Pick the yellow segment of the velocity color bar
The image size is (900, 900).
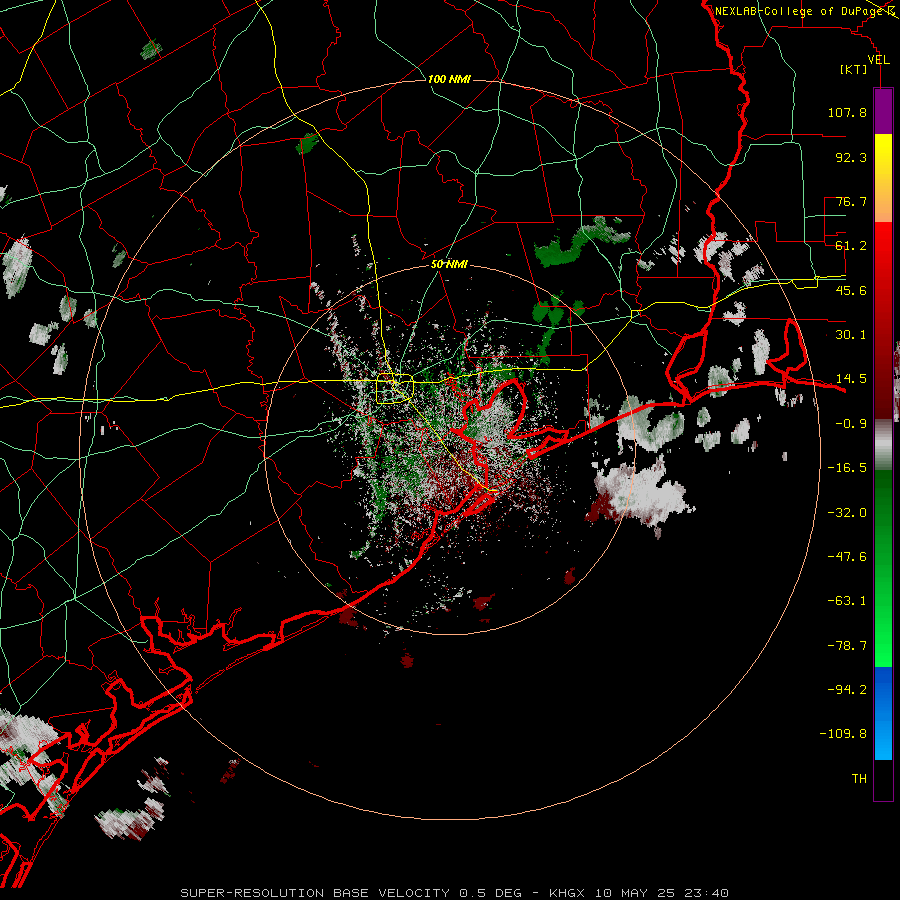click(x=883, y=178)
